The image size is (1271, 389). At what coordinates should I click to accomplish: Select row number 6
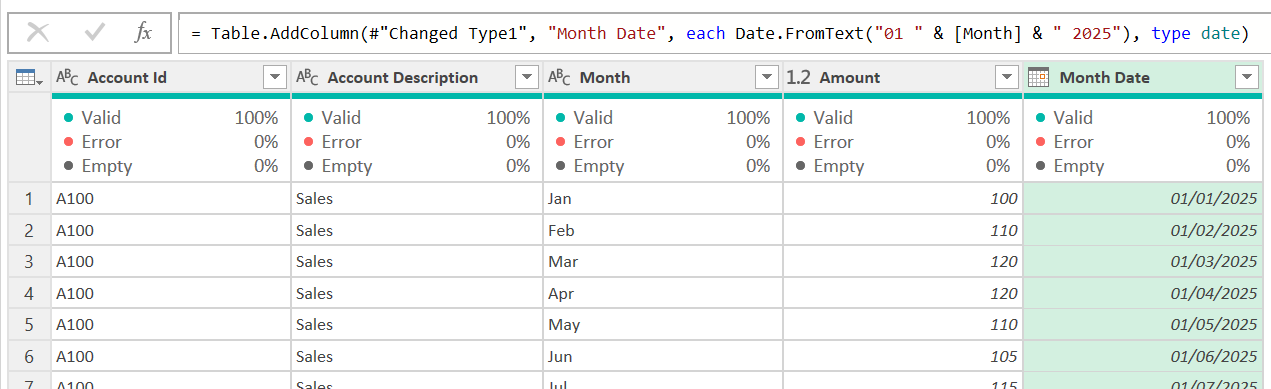pos(29,357)
